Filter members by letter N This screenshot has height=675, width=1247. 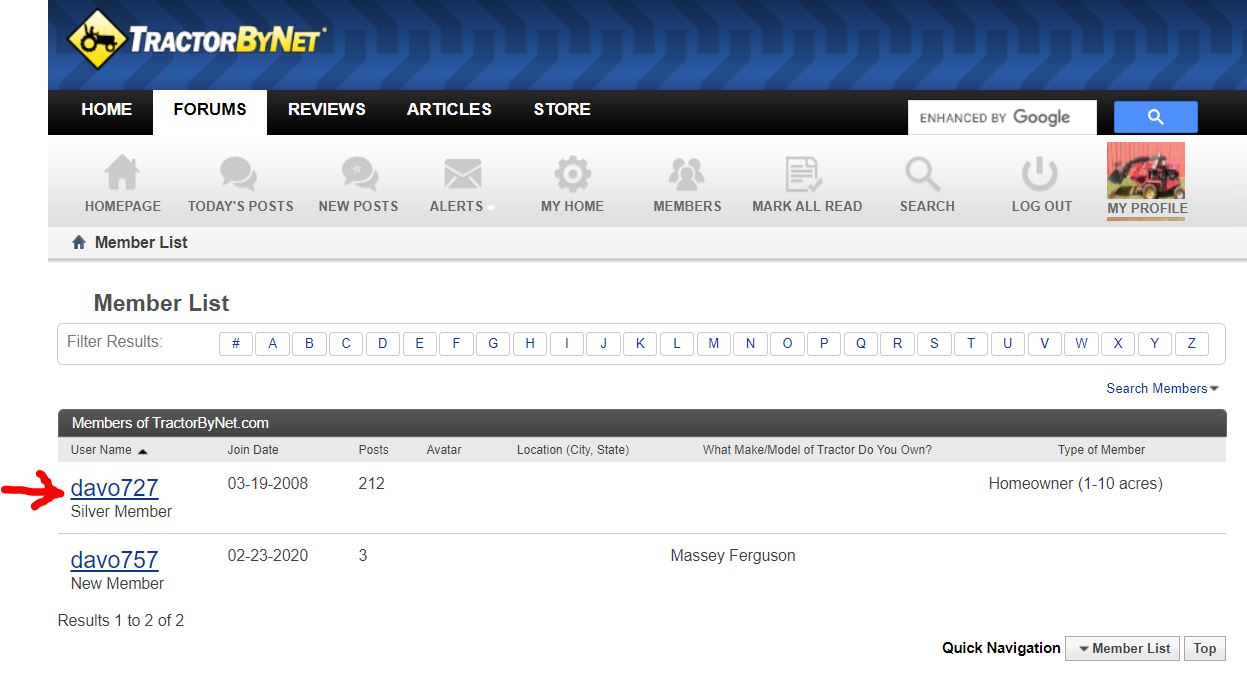click(750, 344)
